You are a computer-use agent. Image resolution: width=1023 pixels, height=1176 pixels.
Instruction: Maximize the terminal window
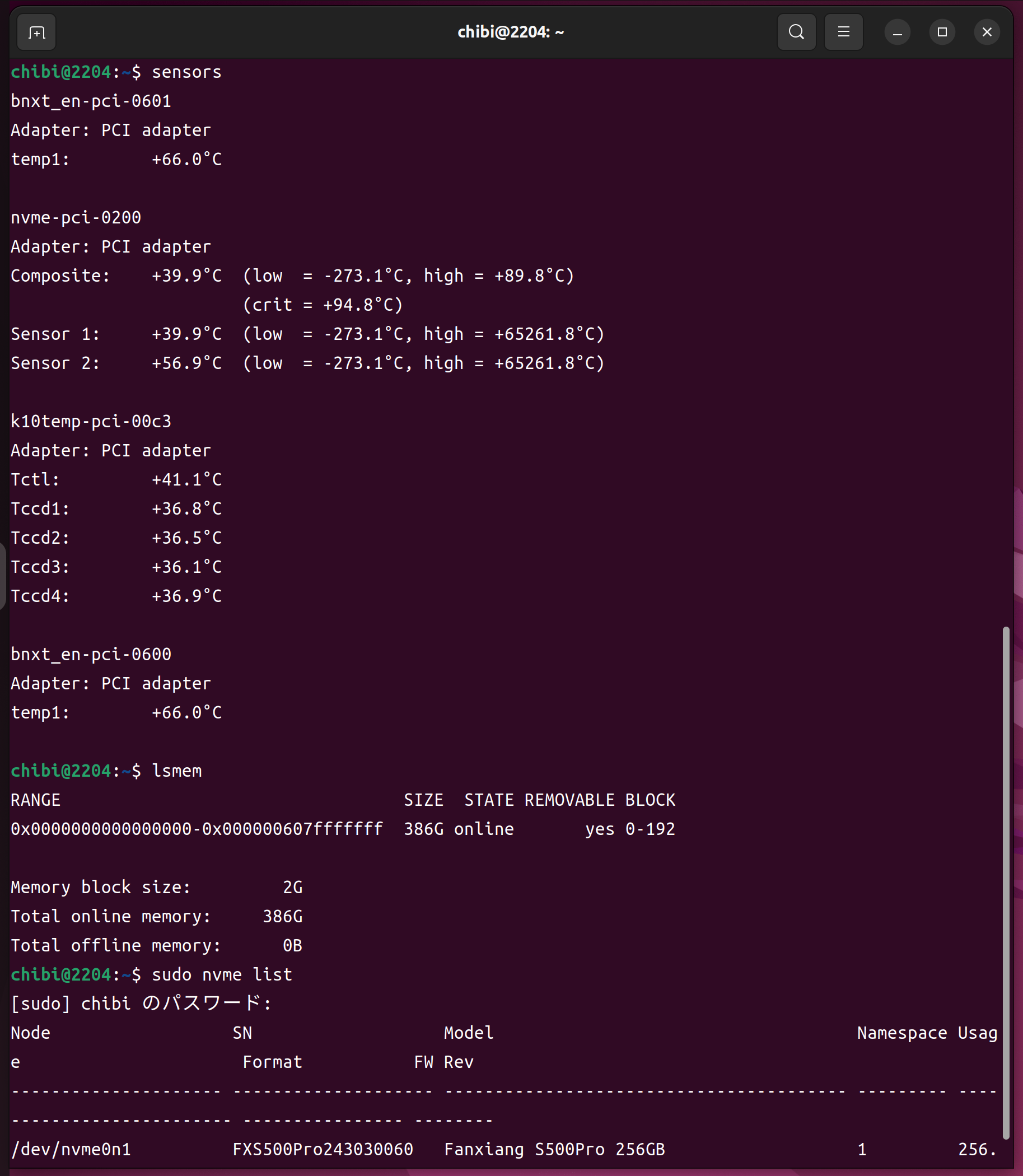tap(942, 32)
